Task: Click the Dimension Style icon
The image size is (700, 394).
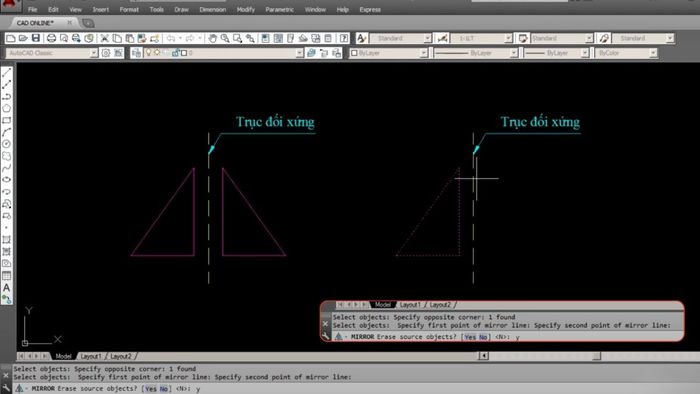Action: (x=442, y=38)
